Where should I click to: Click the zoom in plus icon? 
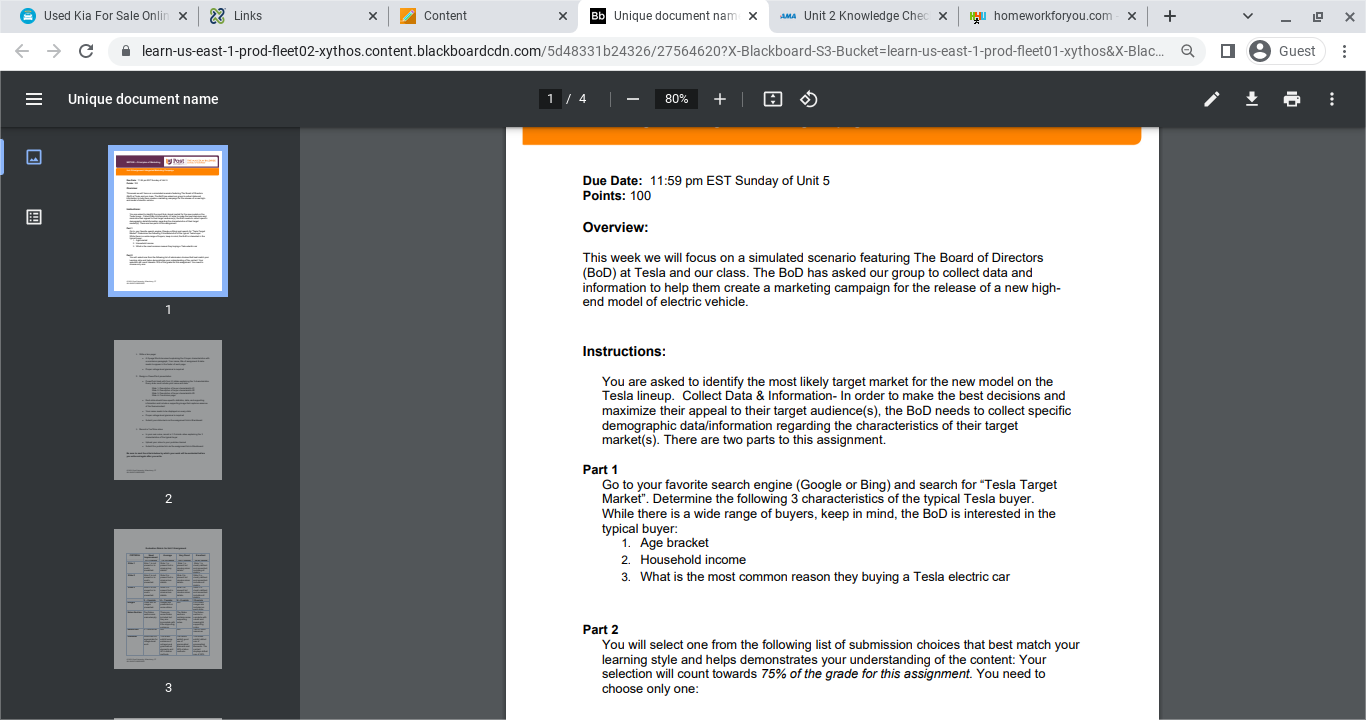720,99
